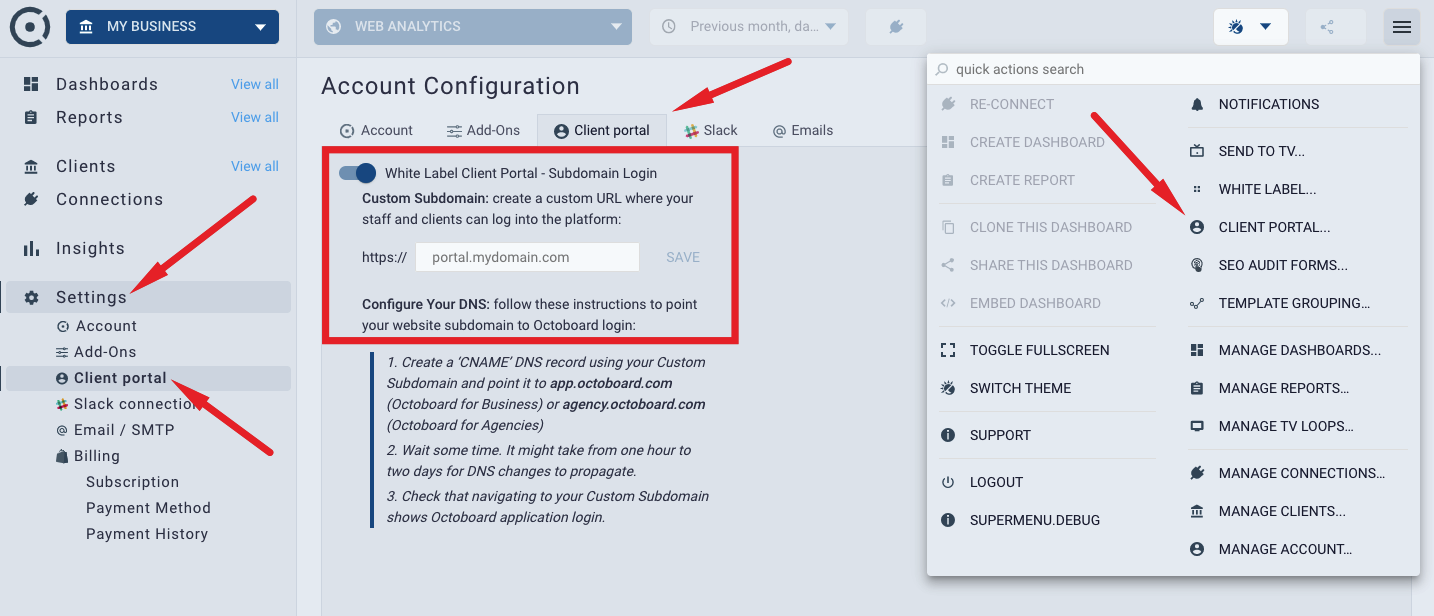The width and height of the screenshot is (1434, 616).
Task: Open Clients in the sidebar
Action: point(85,166)
